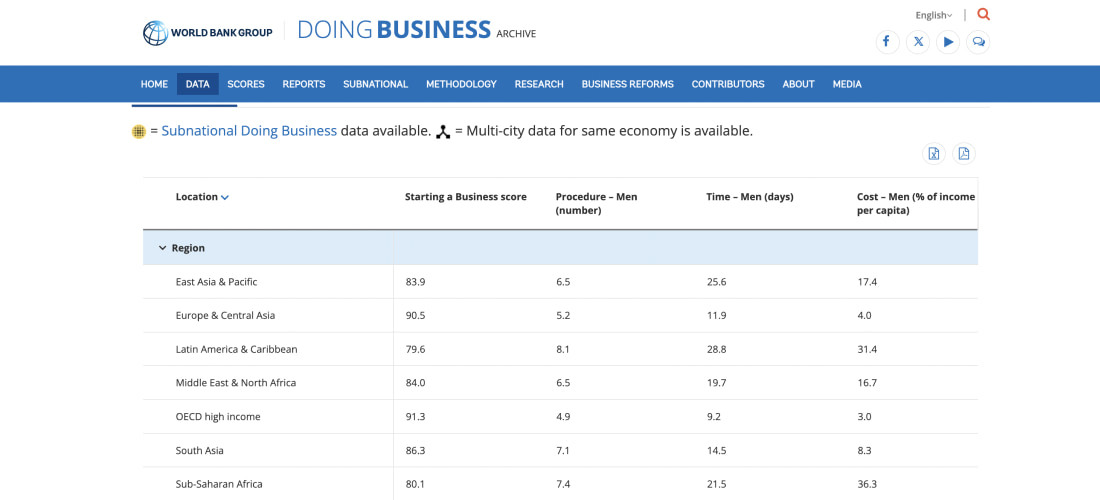The width and height of the screenshot is (1100, 500).
Task: Collapse the Region group chevron
Action: pos(163,248)
